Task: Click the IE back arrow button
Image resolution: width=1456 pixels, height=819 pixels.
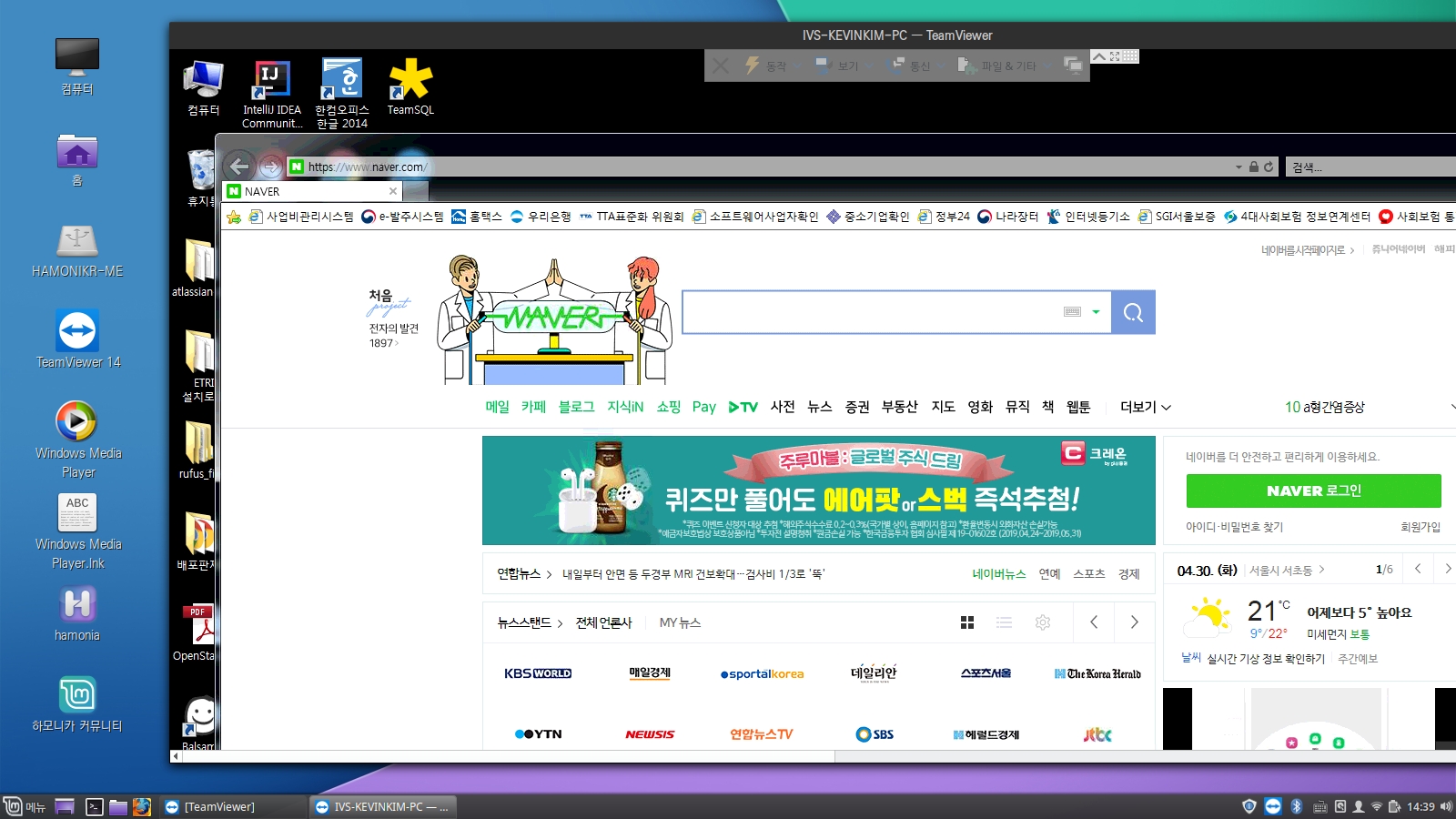Action: pyautogui.click(x=239, y=167)
